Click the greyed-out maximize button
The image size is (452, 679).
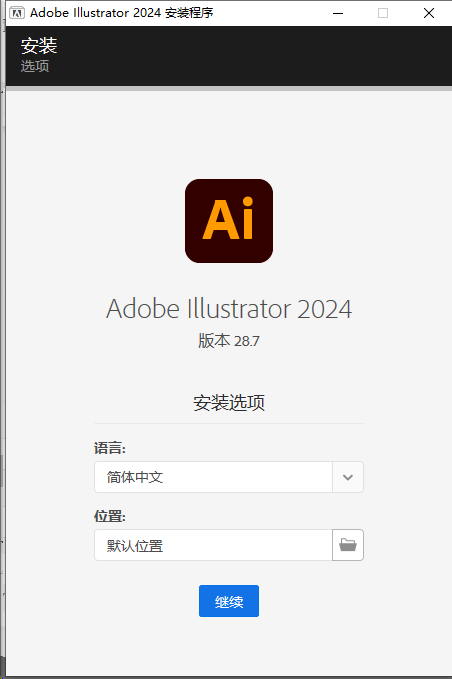point(383,13)
